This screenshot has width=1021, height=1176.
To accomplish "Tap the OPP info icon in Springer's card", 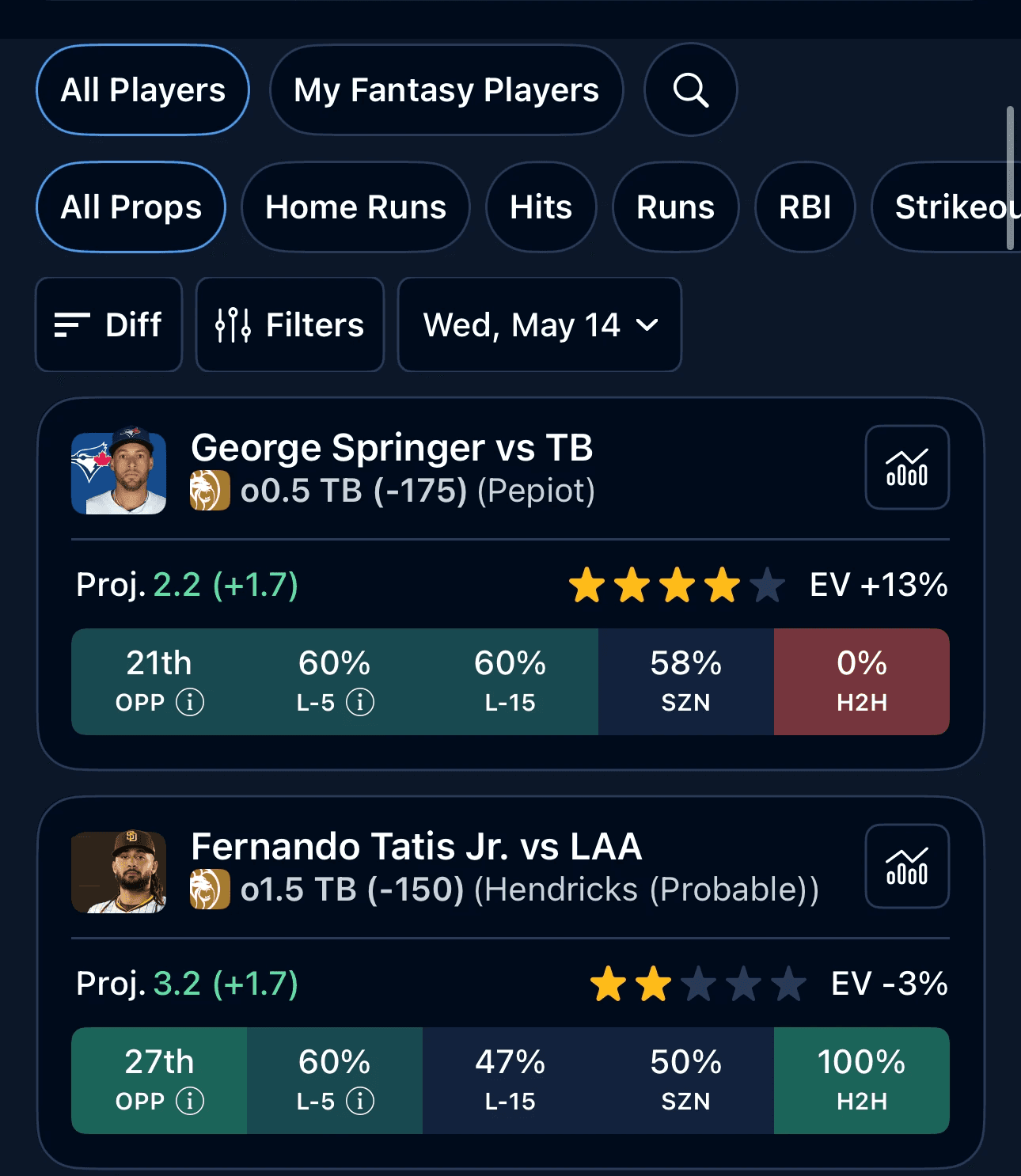I will tap(190, 702).
